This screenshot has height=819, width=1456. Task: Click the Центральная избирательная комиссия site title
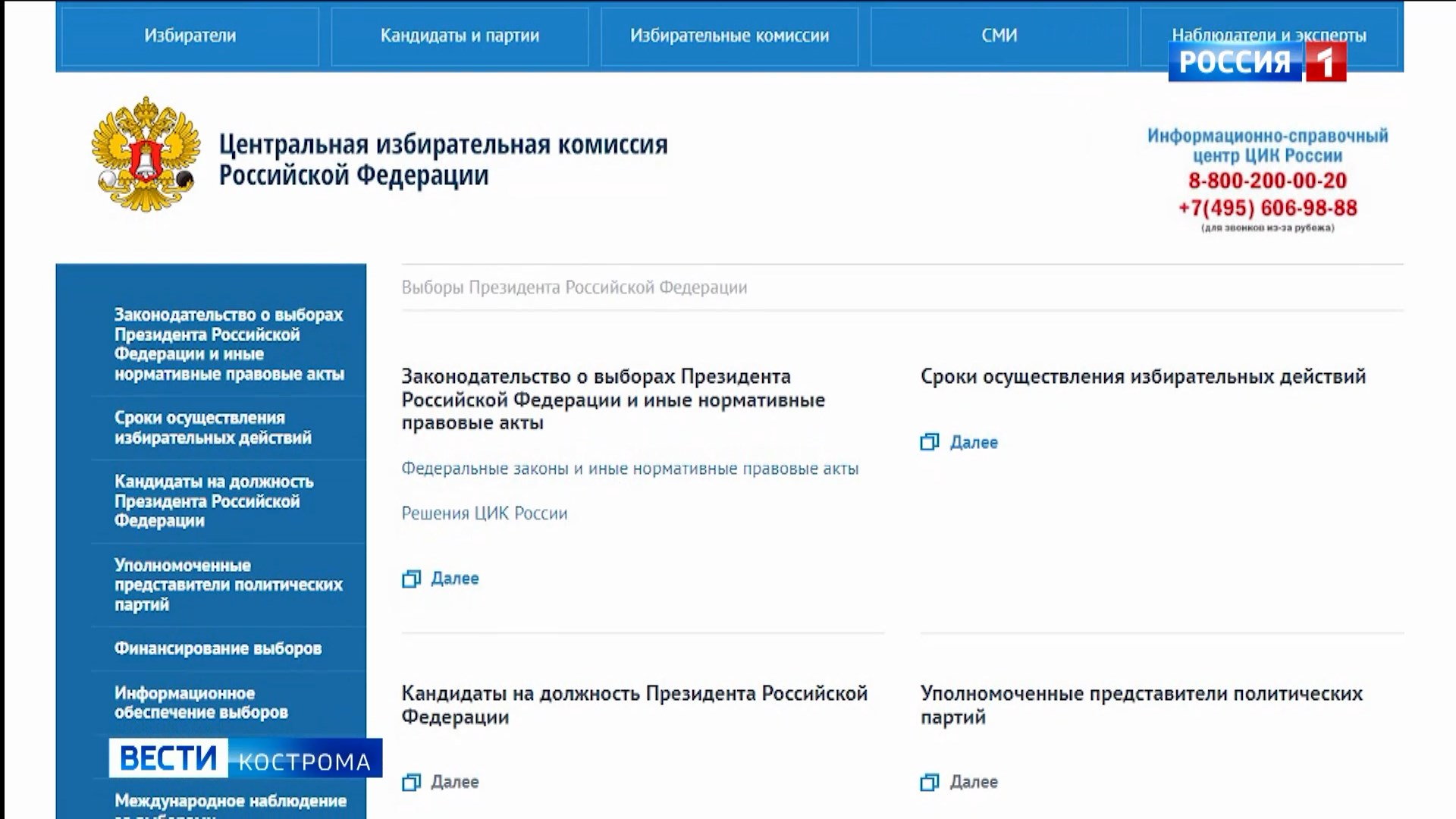pyautogui.click(x=443, y=159)
